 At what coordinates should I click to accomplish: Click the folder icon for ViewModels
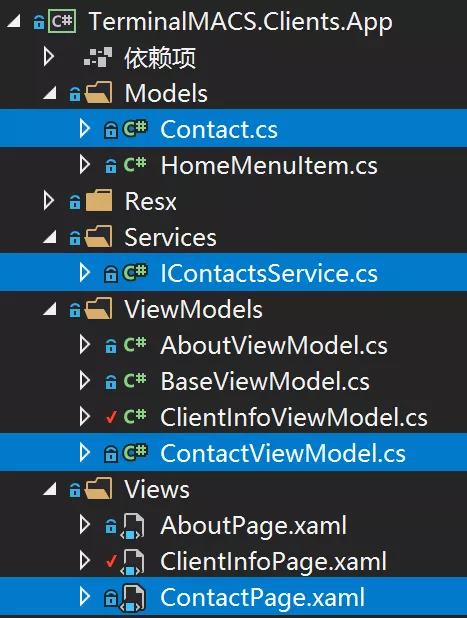coord(99,309)
